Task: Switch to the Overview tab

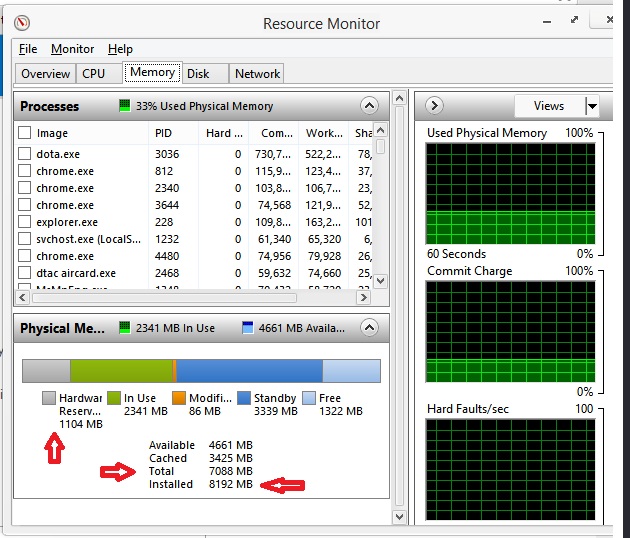Action: coord(45,74)
